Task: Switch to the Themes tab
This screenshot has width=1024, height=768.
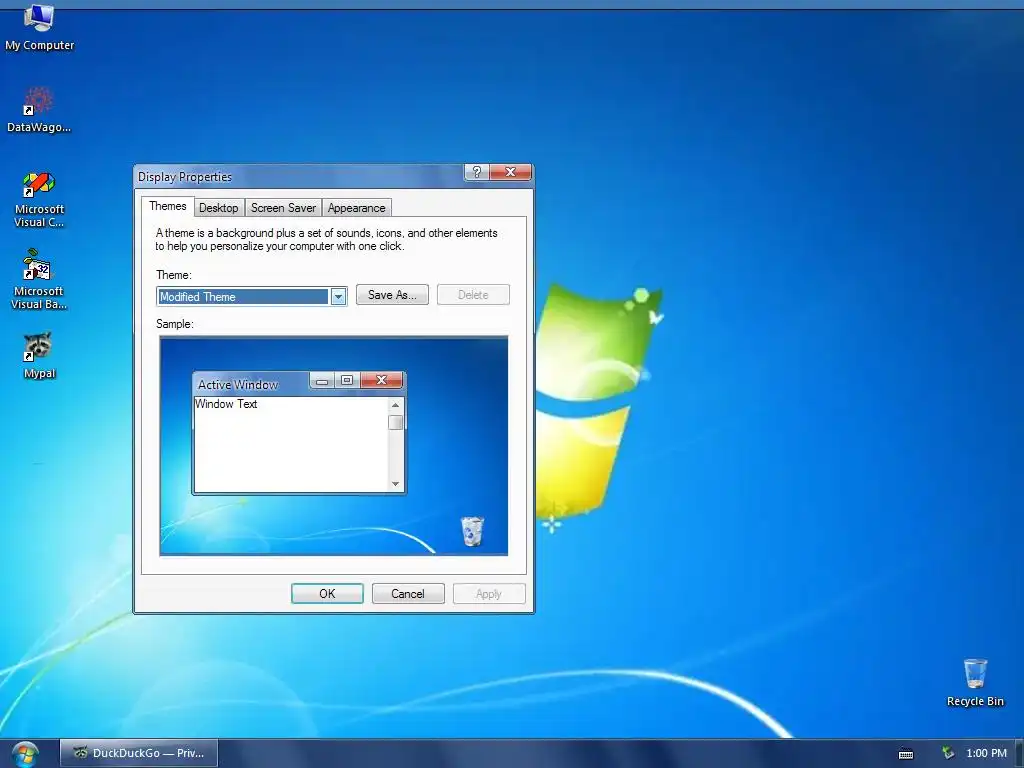Action: pos(167,206)
